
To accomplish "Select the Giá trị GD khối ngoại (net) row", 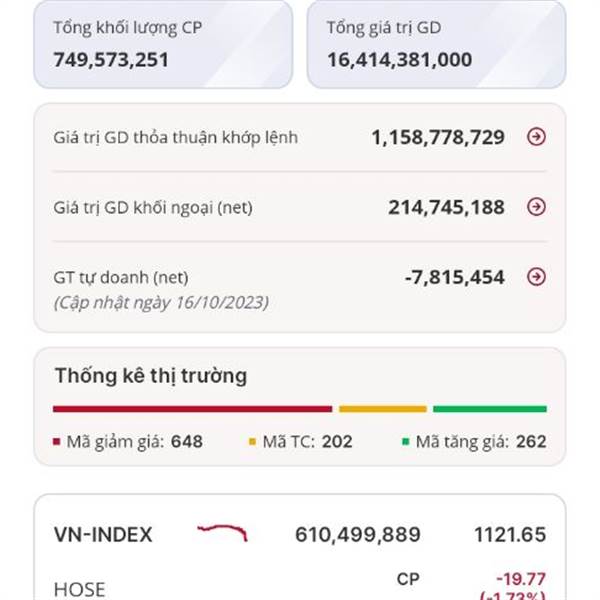I will pos(300,207).
